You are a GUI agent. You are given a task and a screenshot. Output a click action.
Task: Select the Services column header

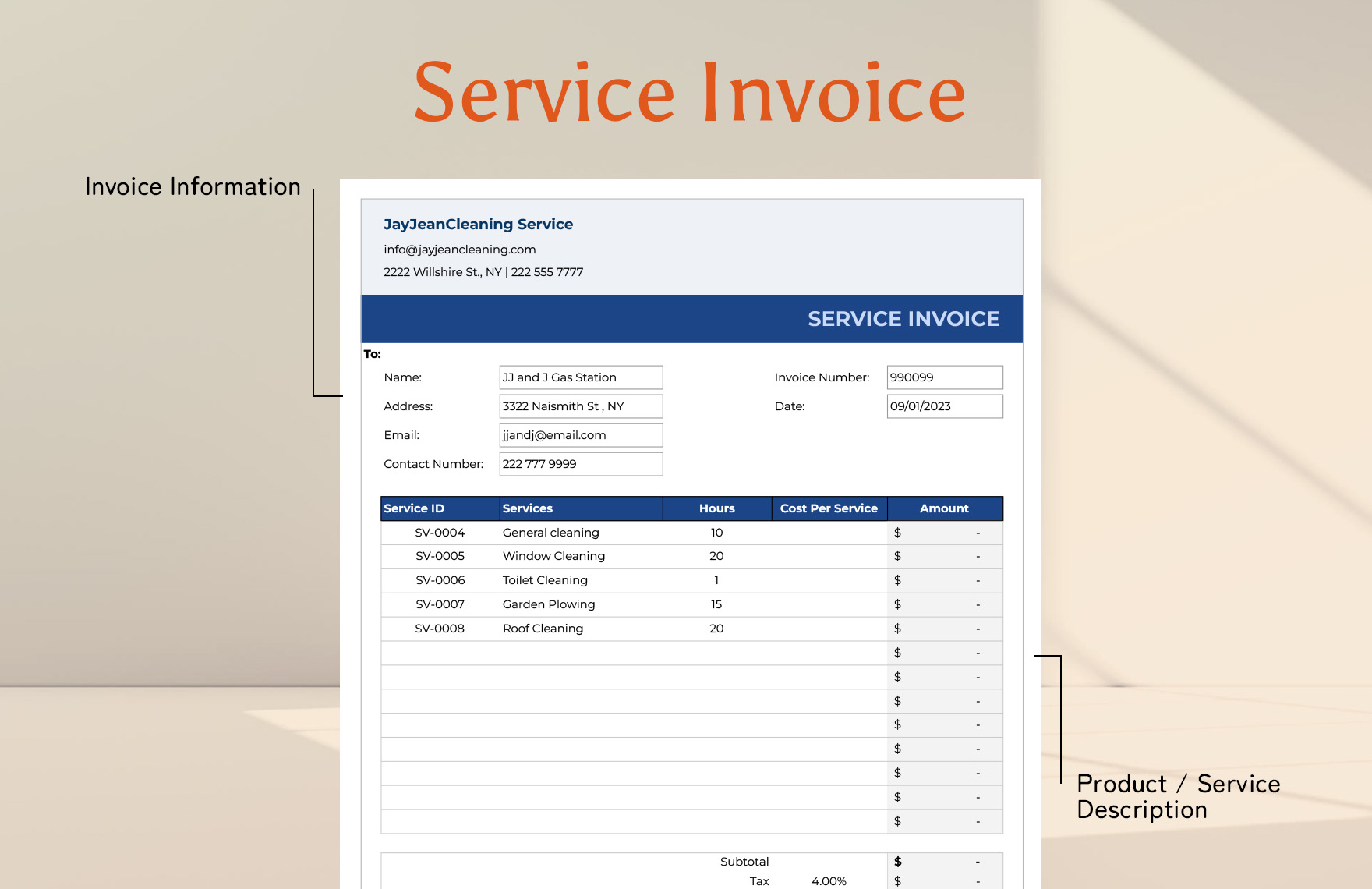pos(528,508)
